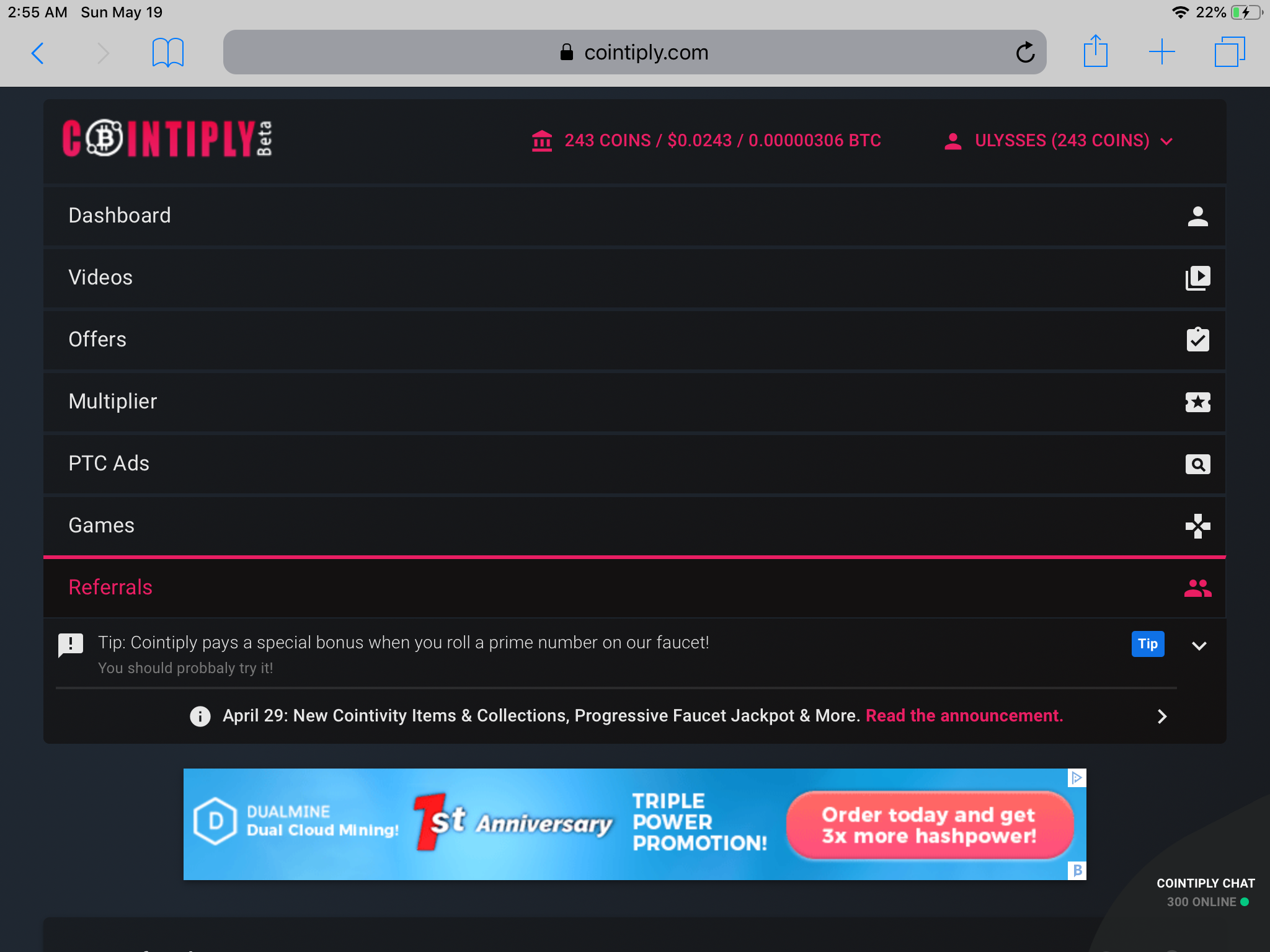Open the Videos menu item
The image size is (1270, 952).
[x=634, y=278]
